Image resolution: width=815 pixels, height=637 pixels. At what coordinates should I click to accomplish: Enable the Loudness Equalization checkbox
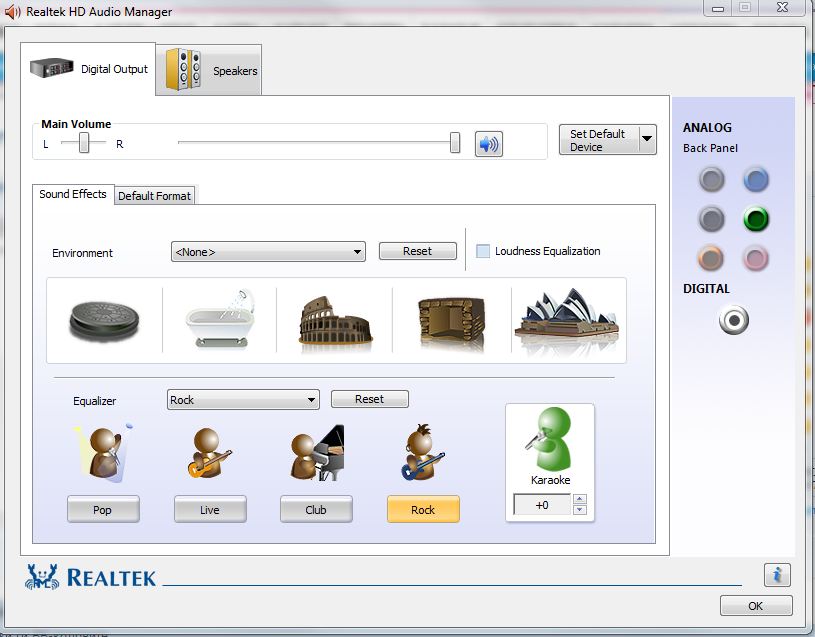(x=483, y=251)
